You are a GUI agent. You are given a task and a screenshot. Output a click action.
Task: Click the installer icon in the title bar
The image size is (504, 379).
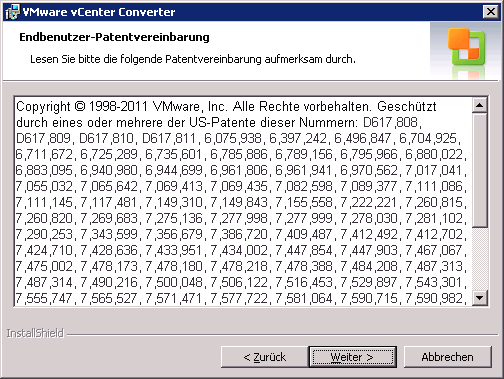pyautogui.click(x=12, y=12)
